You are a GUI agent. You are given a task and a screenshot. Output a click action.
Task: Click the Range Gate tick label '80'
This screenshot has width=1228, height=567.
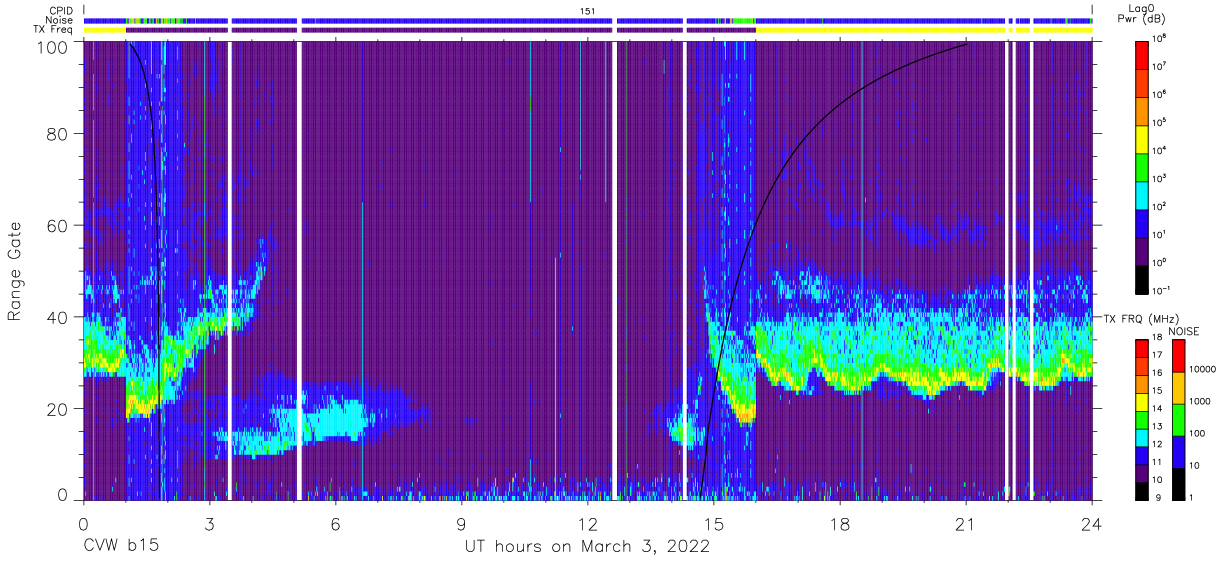click(59, 134)
